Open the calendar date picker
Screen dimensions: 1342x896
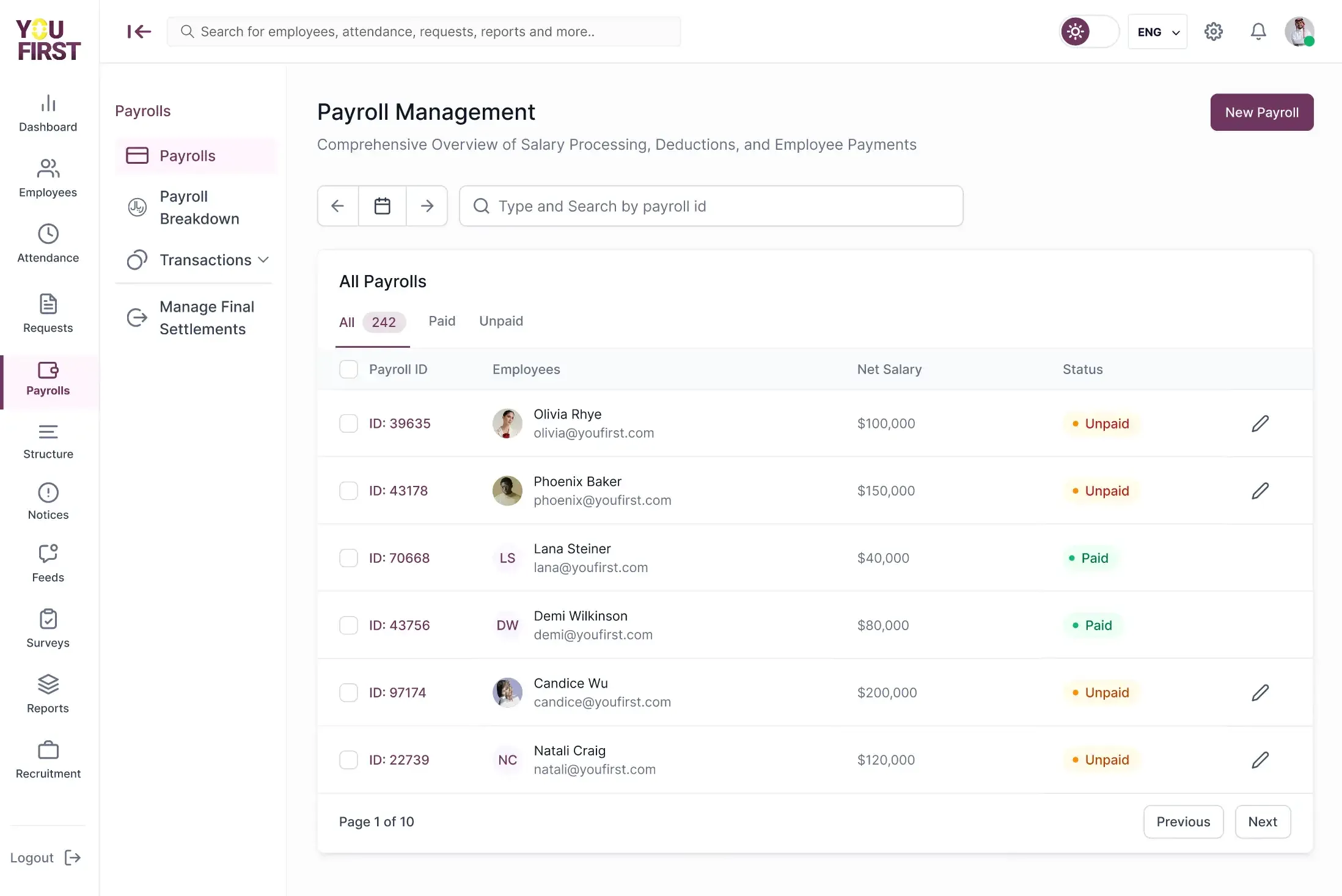382,206
